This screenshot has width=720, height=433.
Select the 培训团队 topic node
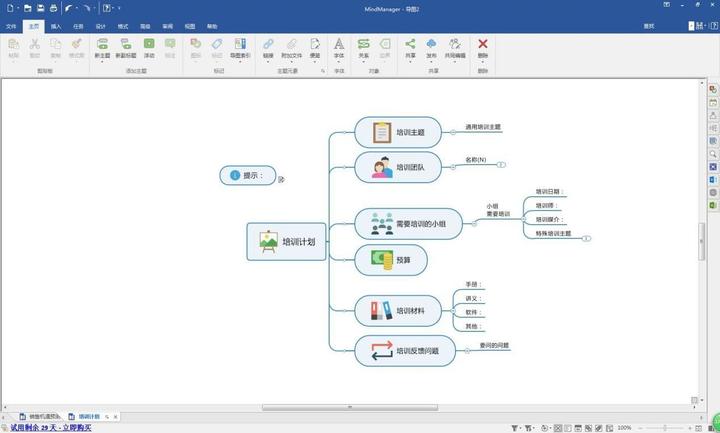click(x=398, y=167)
